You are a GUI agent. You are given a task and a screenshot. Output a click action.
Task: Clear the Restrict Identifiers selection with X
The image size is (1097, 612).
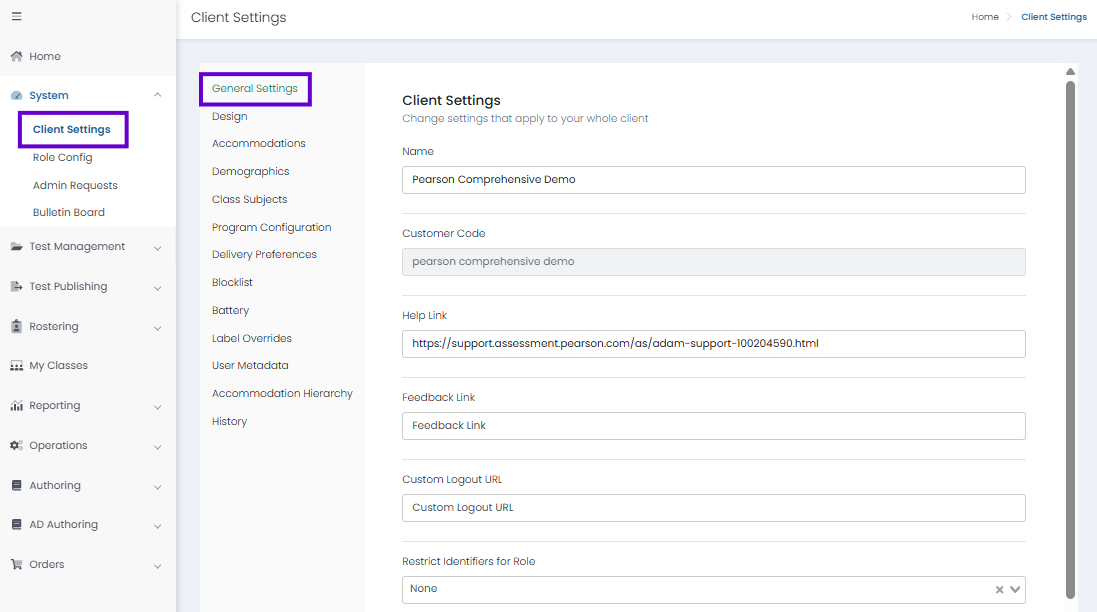(x=999, y=590)
